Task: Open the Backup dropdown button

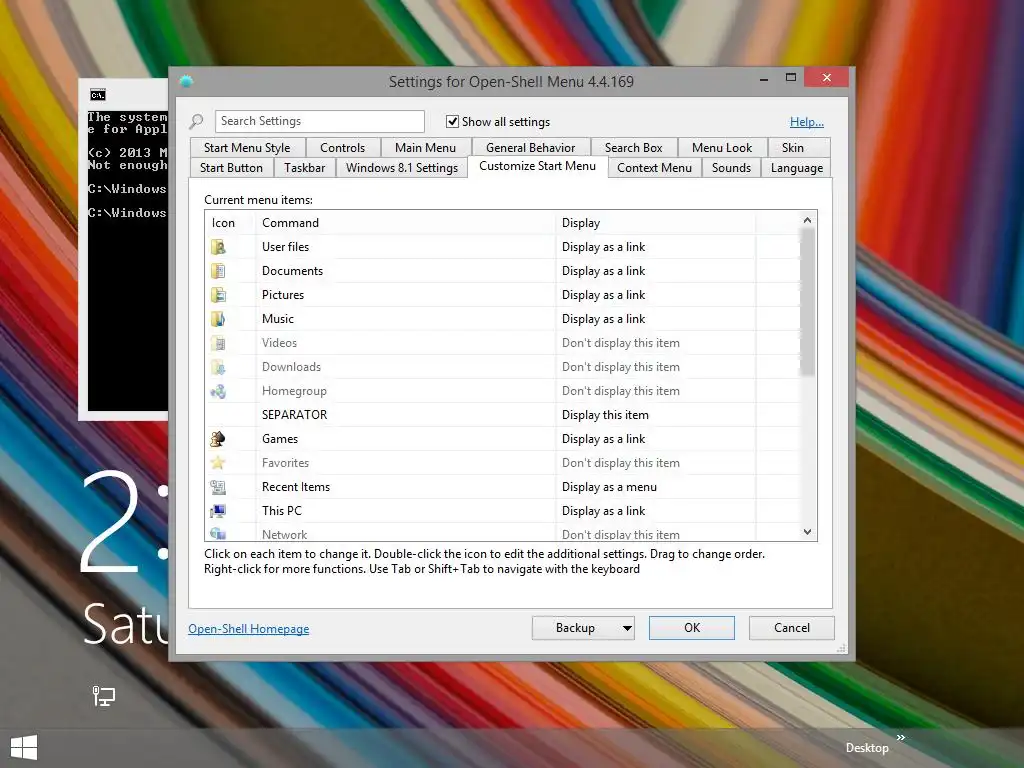Action: coord(583,628)
